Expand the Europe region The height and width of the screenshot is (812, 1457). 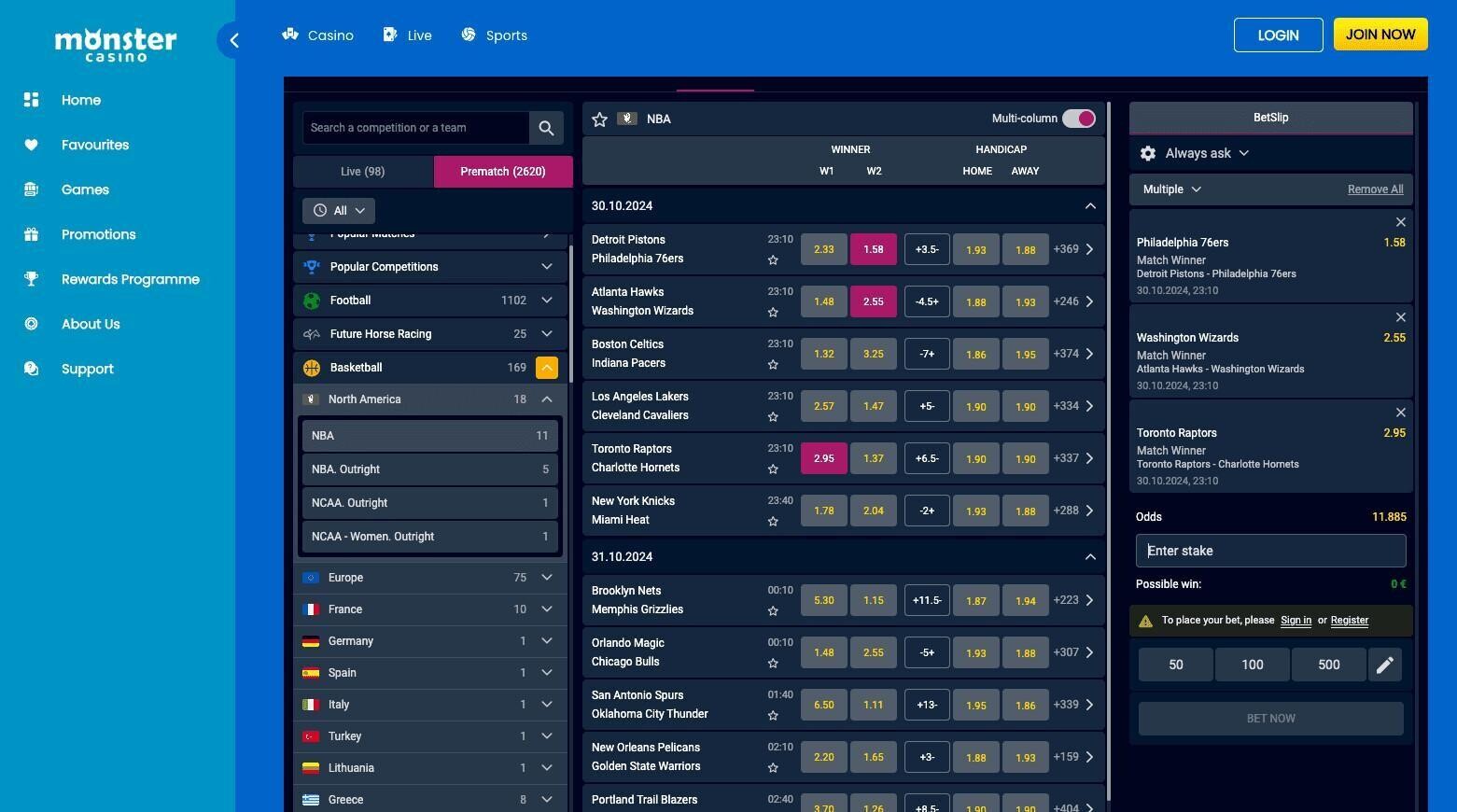click(x=430, y=578)
